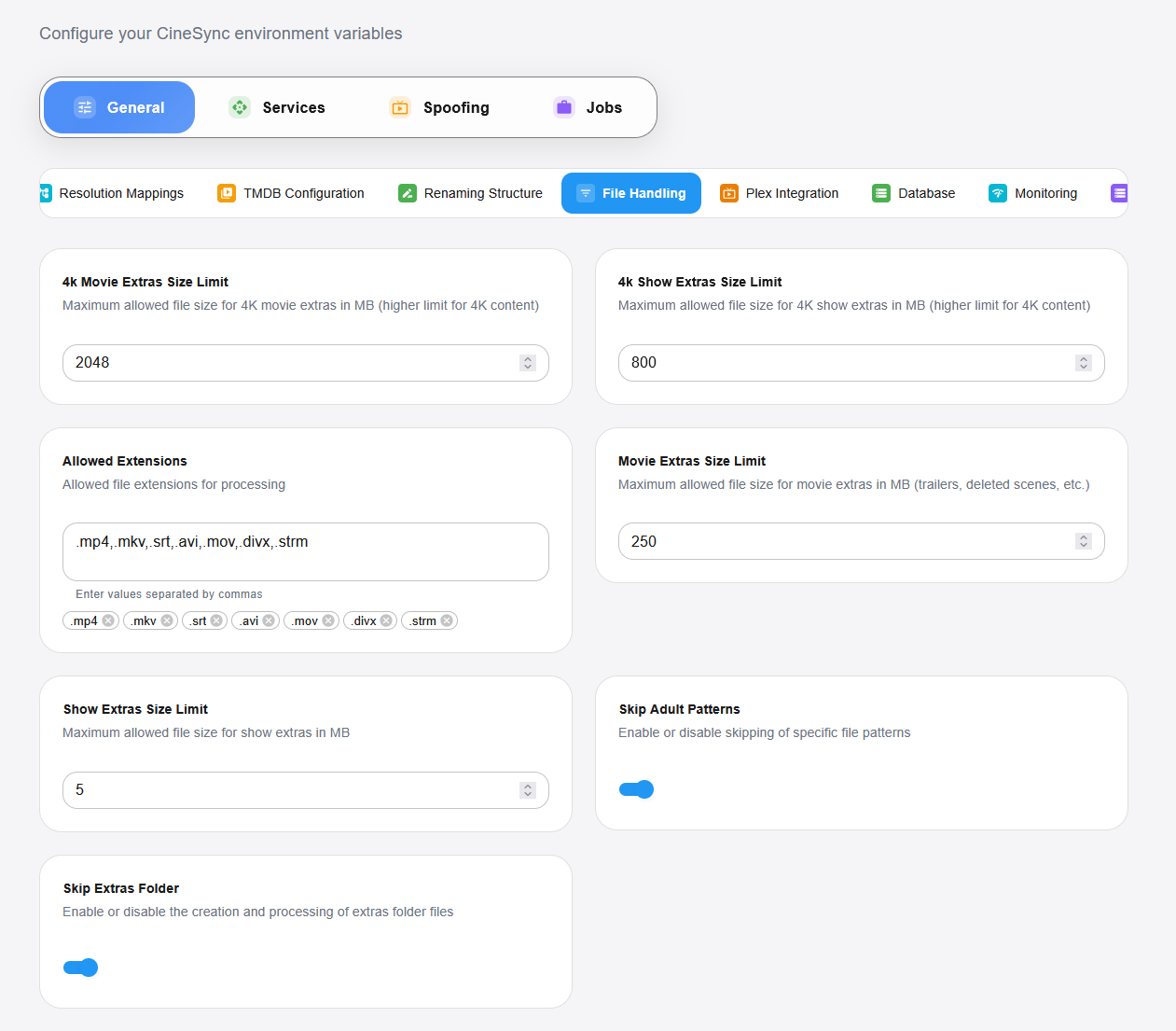This screenshot has width=1176, height=1031.
Task: Remove the .avi extension chip
Action: click(x=269, y=620)
